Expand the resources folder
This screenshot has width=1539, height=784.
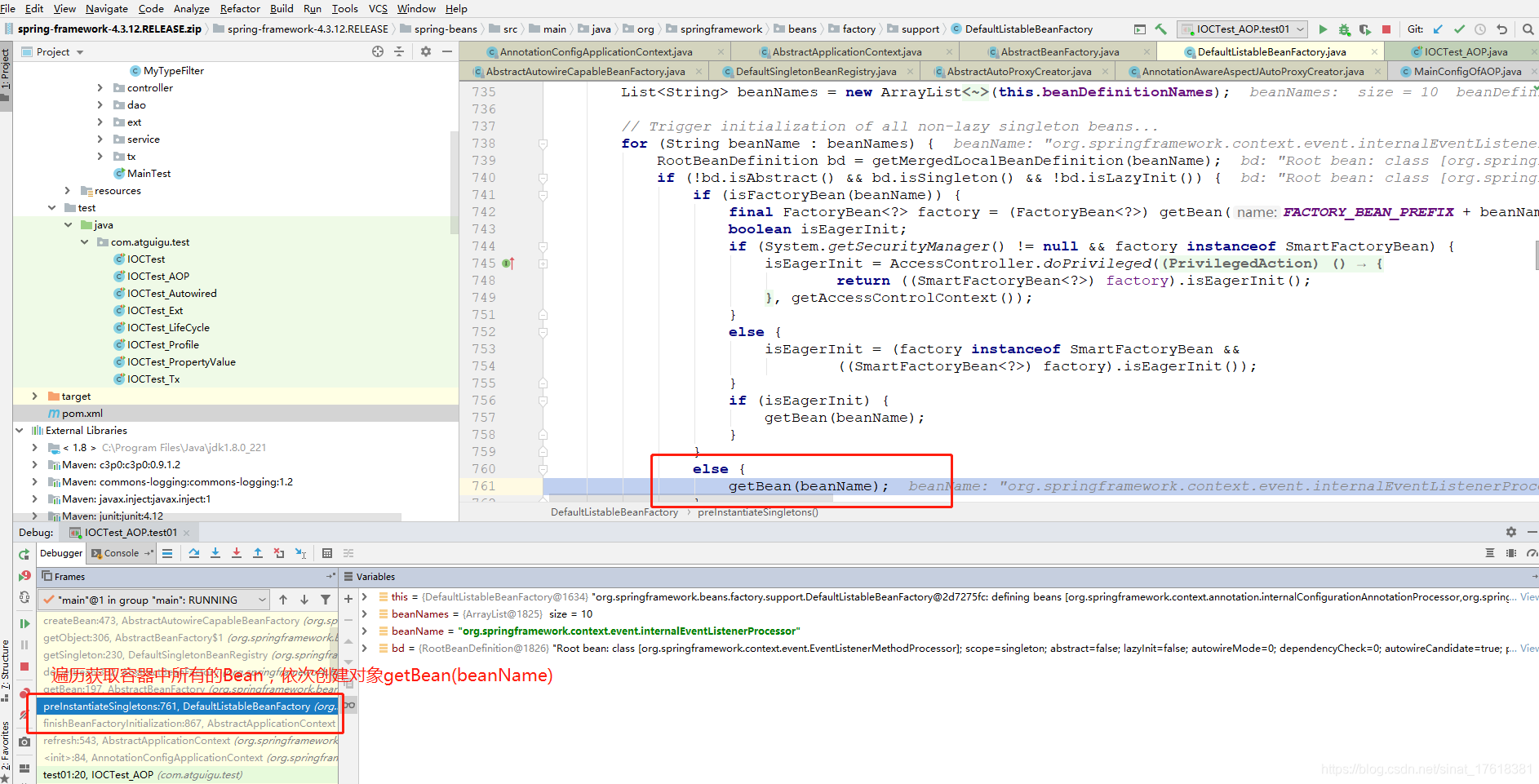point(68,191)
